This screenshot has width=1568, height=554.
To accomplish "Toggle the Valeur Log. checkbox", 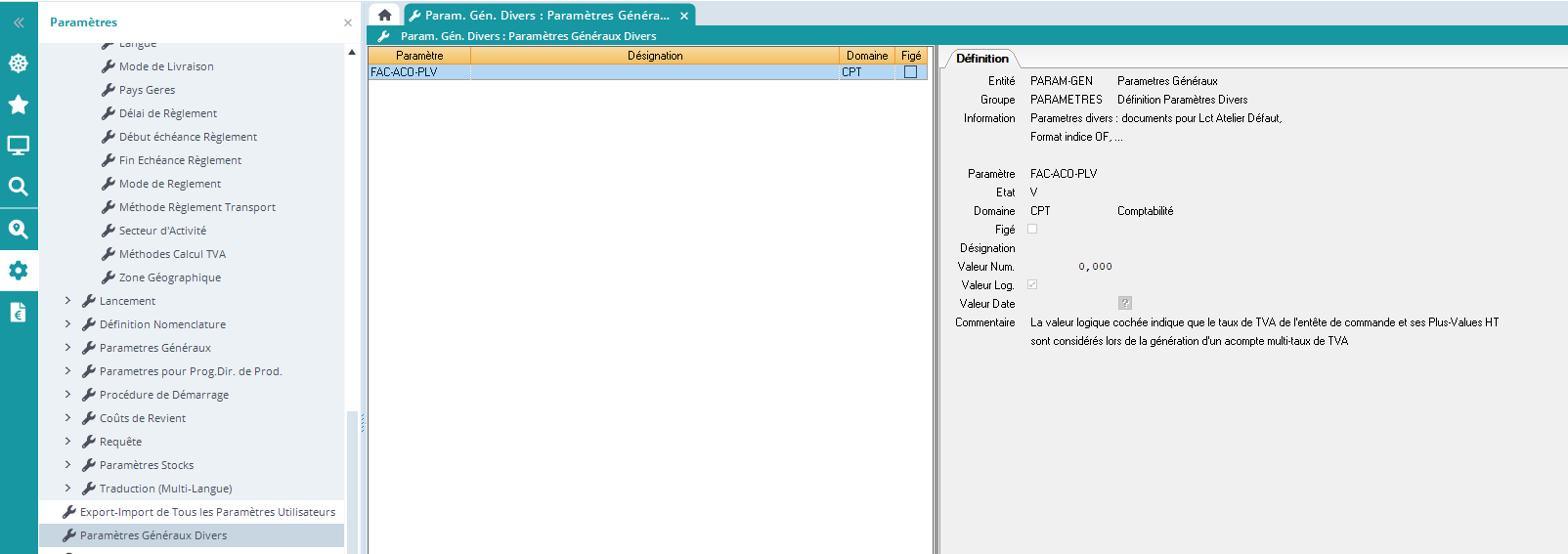I will 1032,284.
